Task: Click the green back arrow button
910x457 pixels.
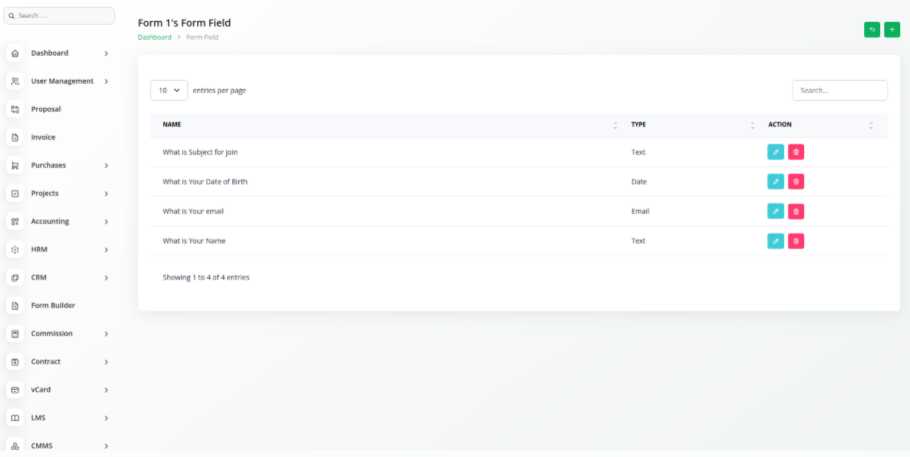Action: [872, 30]
